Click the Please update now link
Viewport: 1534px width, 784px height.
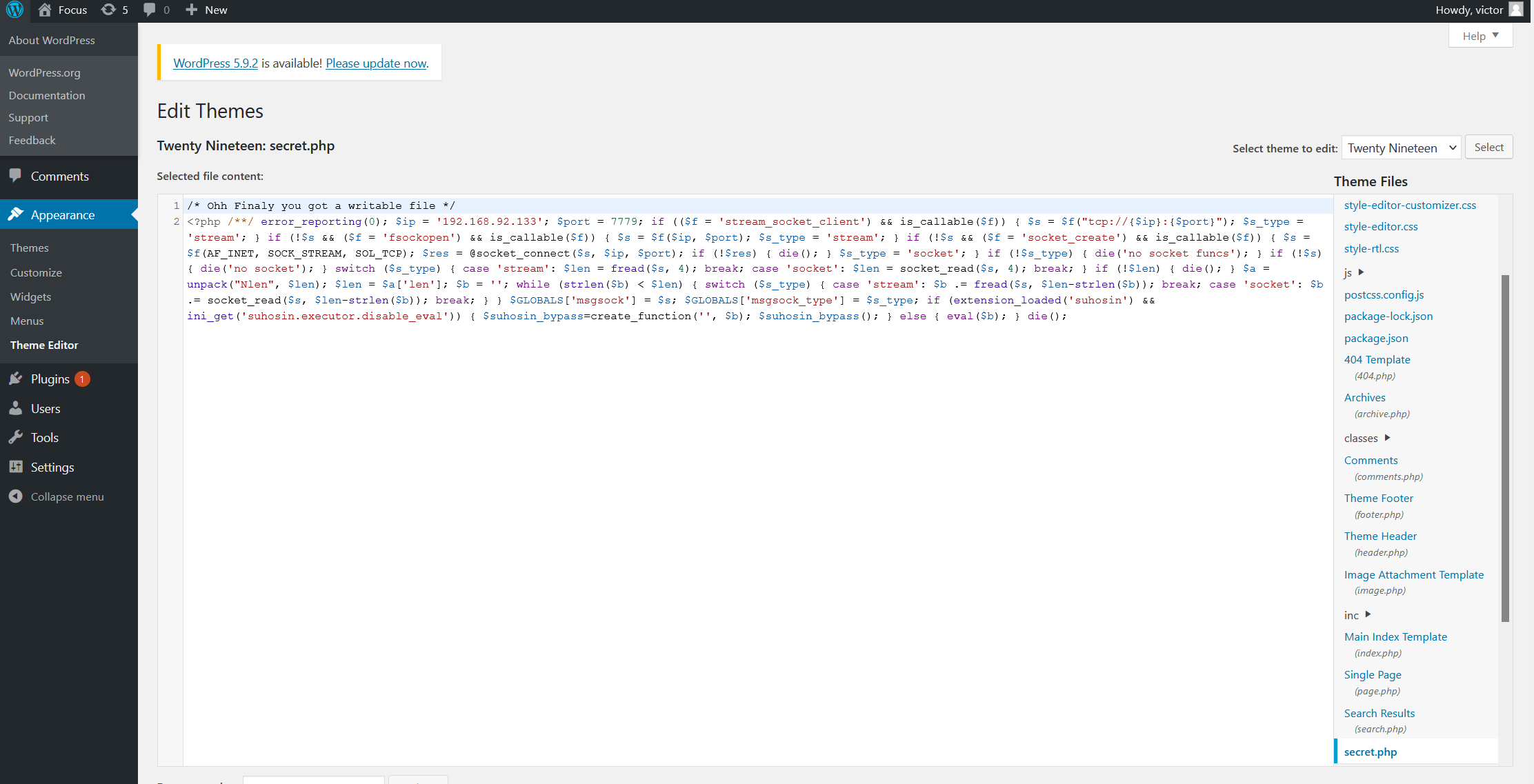tap(377, 63)
